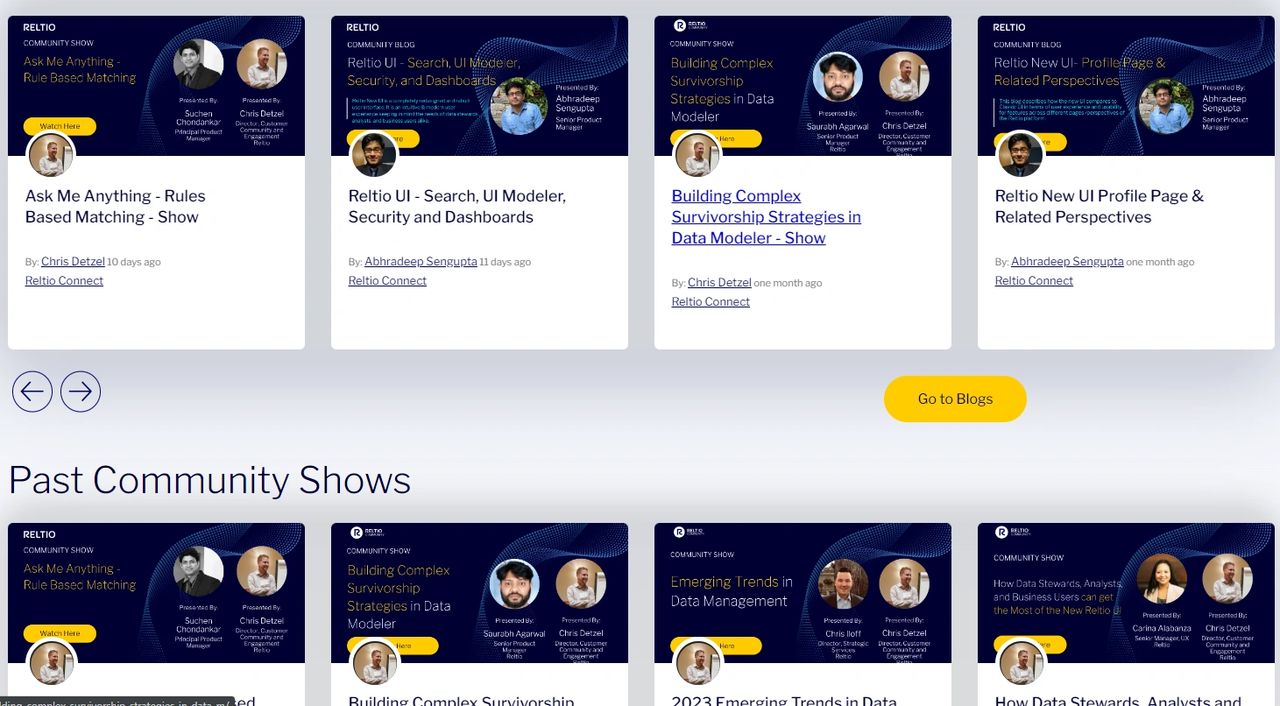Click author avatar on top Ask Me Anything card
Screen dimensions: 1280x706
pyautogui.click(x=51, y=155)
